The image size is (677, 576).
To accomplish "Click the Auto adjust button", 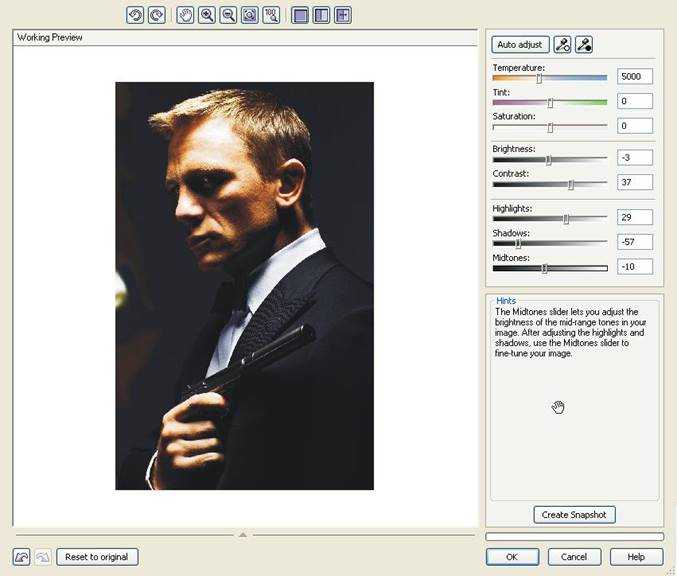I will [520, 44].
